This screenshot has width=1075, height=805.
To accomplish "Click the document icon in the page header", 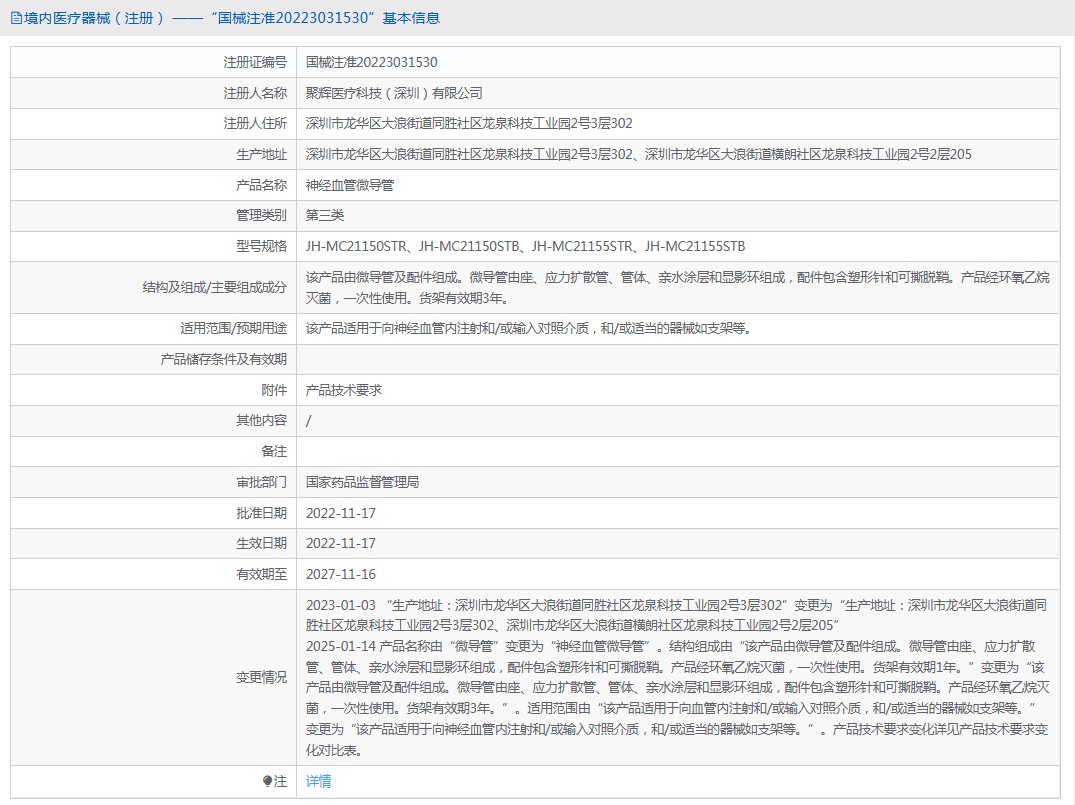I will pyautogui.click(x=16, y=18).
